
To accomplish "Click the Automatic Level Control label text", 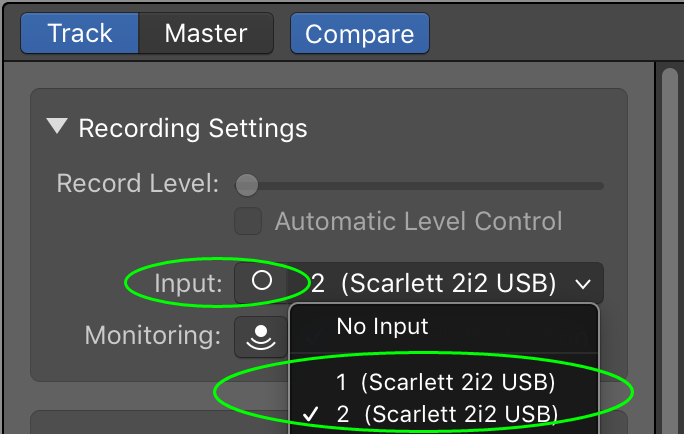I will coord(418,221).
